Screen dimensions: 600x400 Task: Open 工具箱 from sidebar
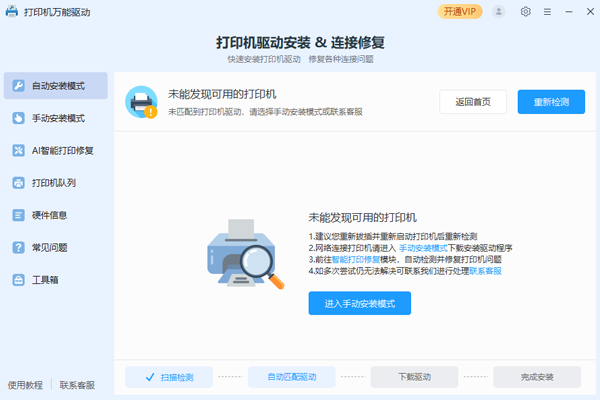(x=55, y=280)
